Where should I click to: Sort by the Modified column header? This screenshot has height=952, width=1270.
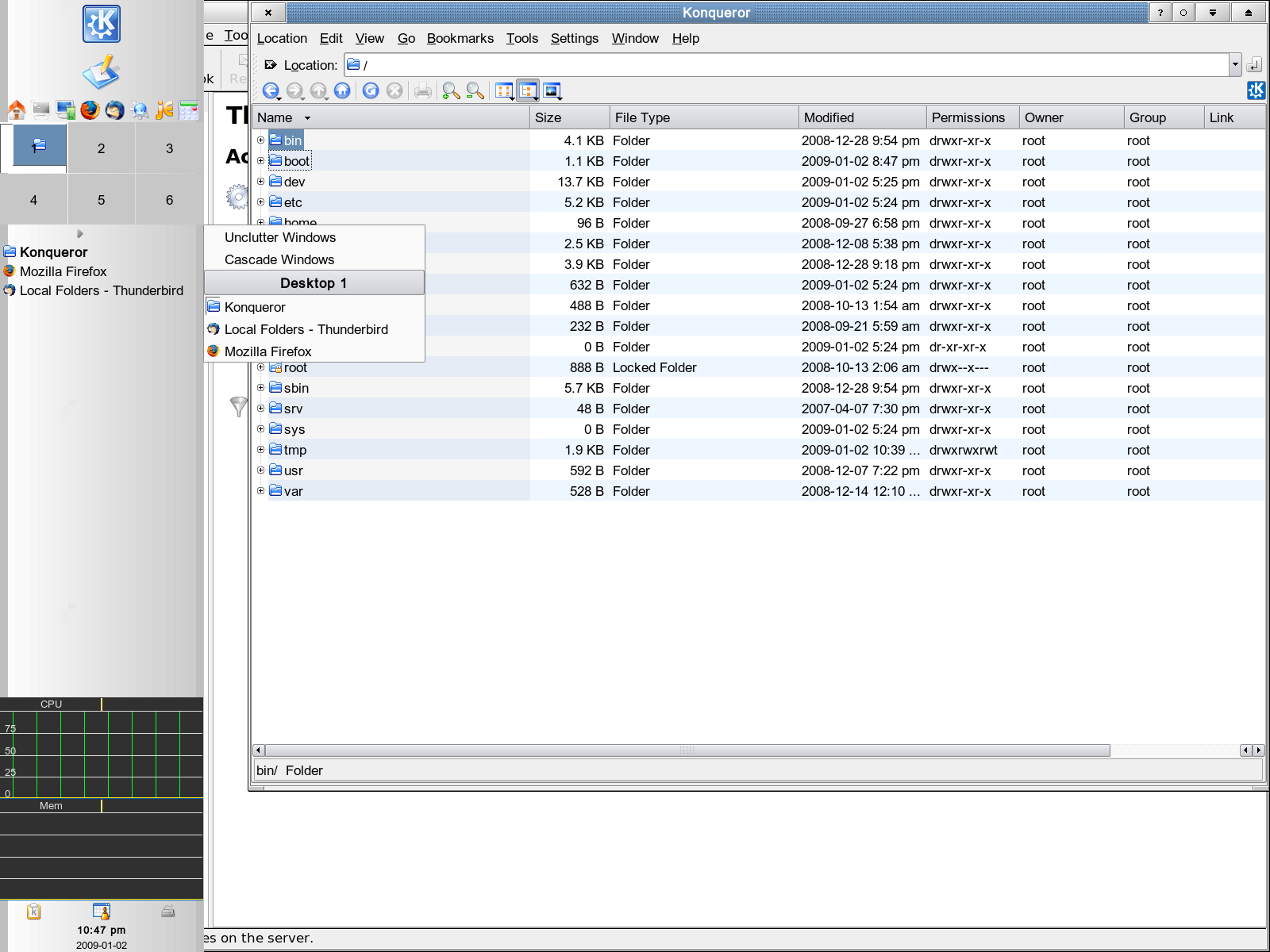(x=863, y=117)
